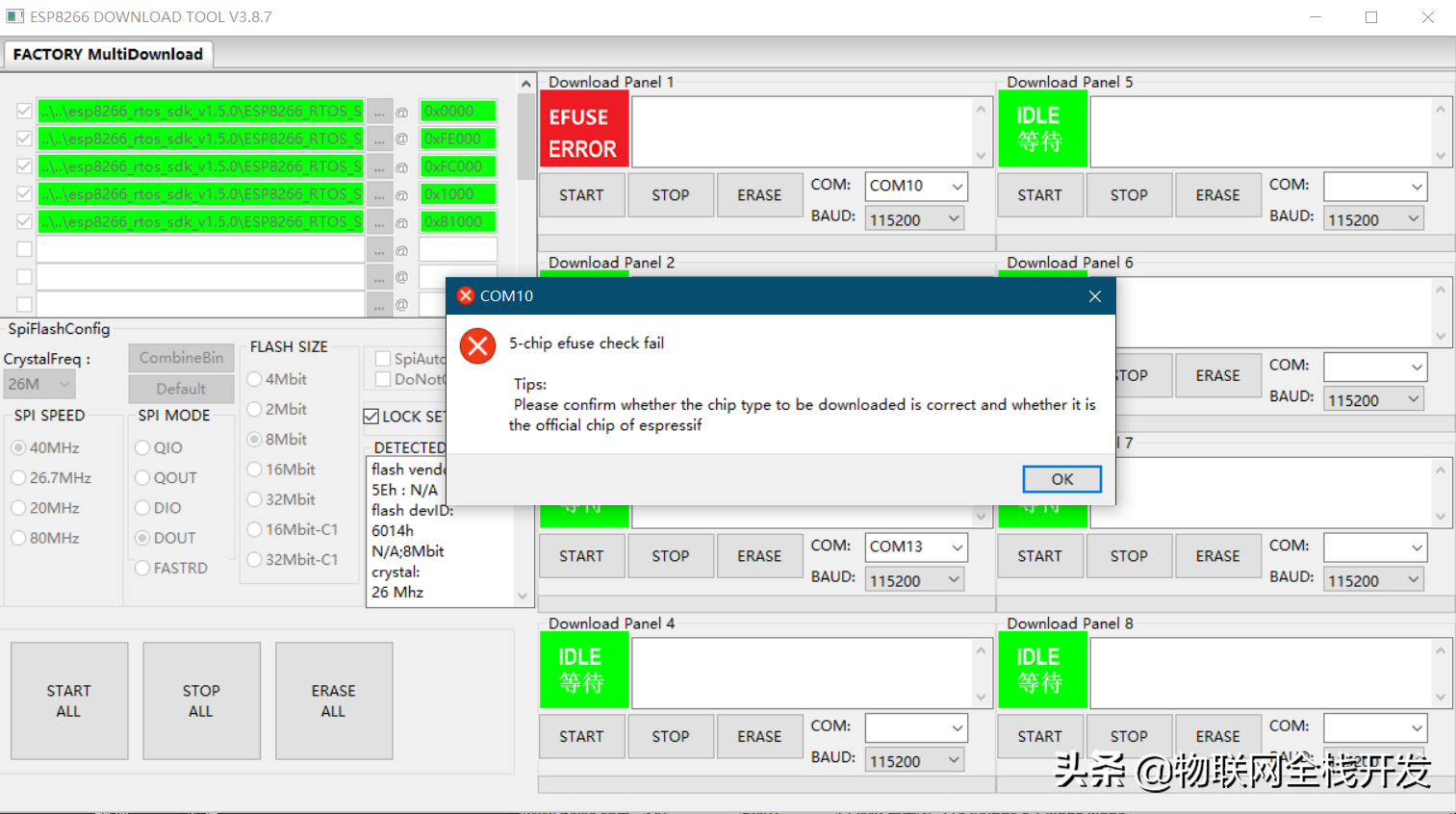
Task: Click ERASE ALL button
Action: coord(333,700)
